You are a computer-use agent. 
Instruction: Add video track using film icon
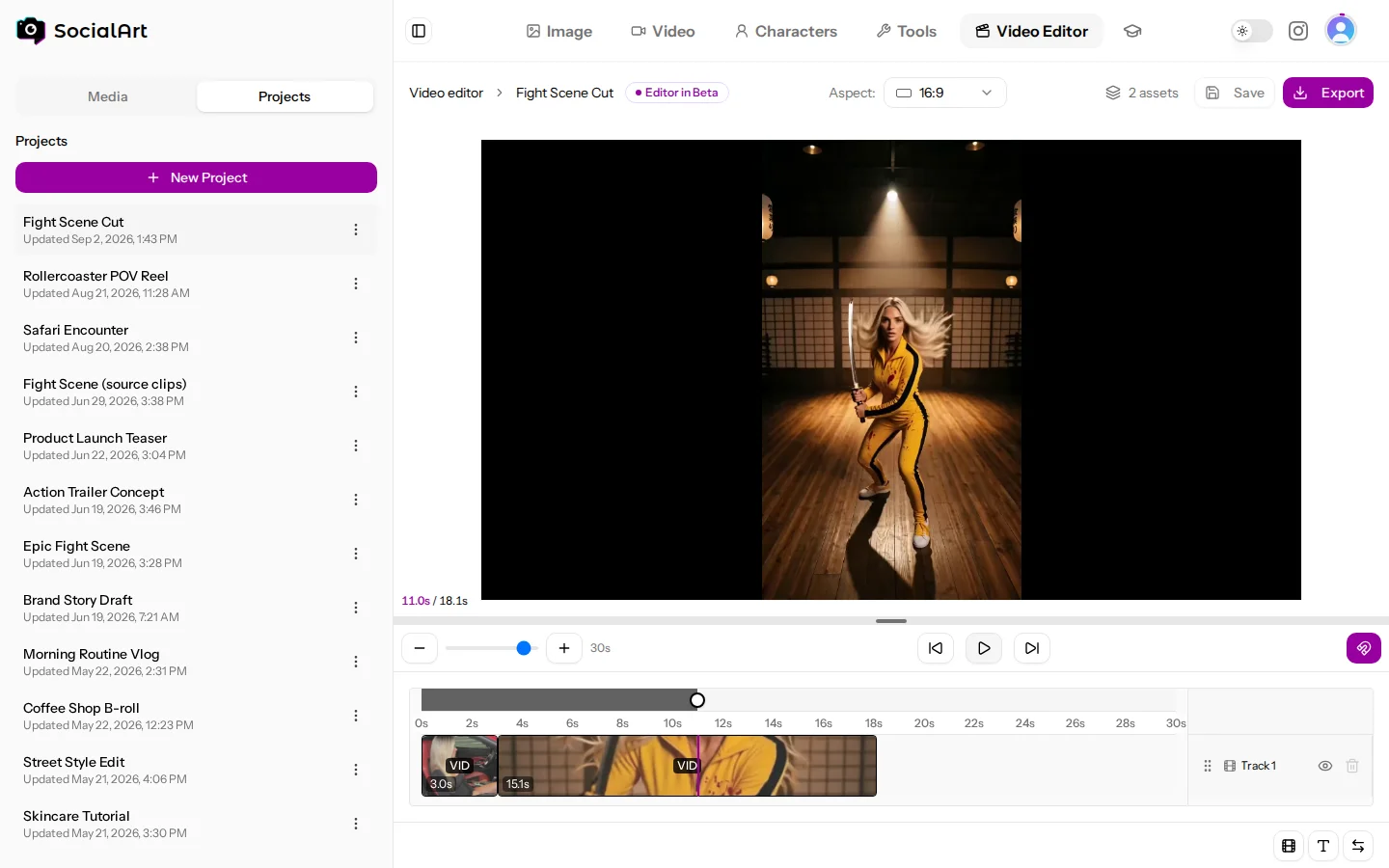[1289, 846]
